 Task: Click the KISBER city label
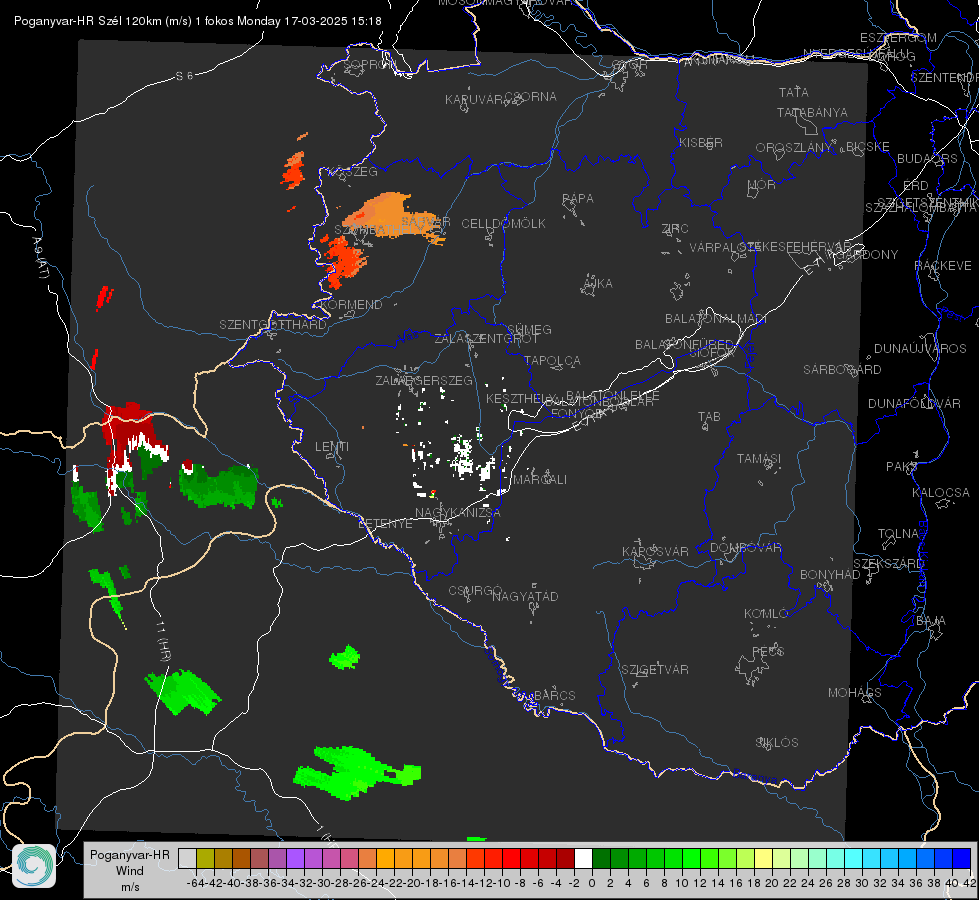701,142
